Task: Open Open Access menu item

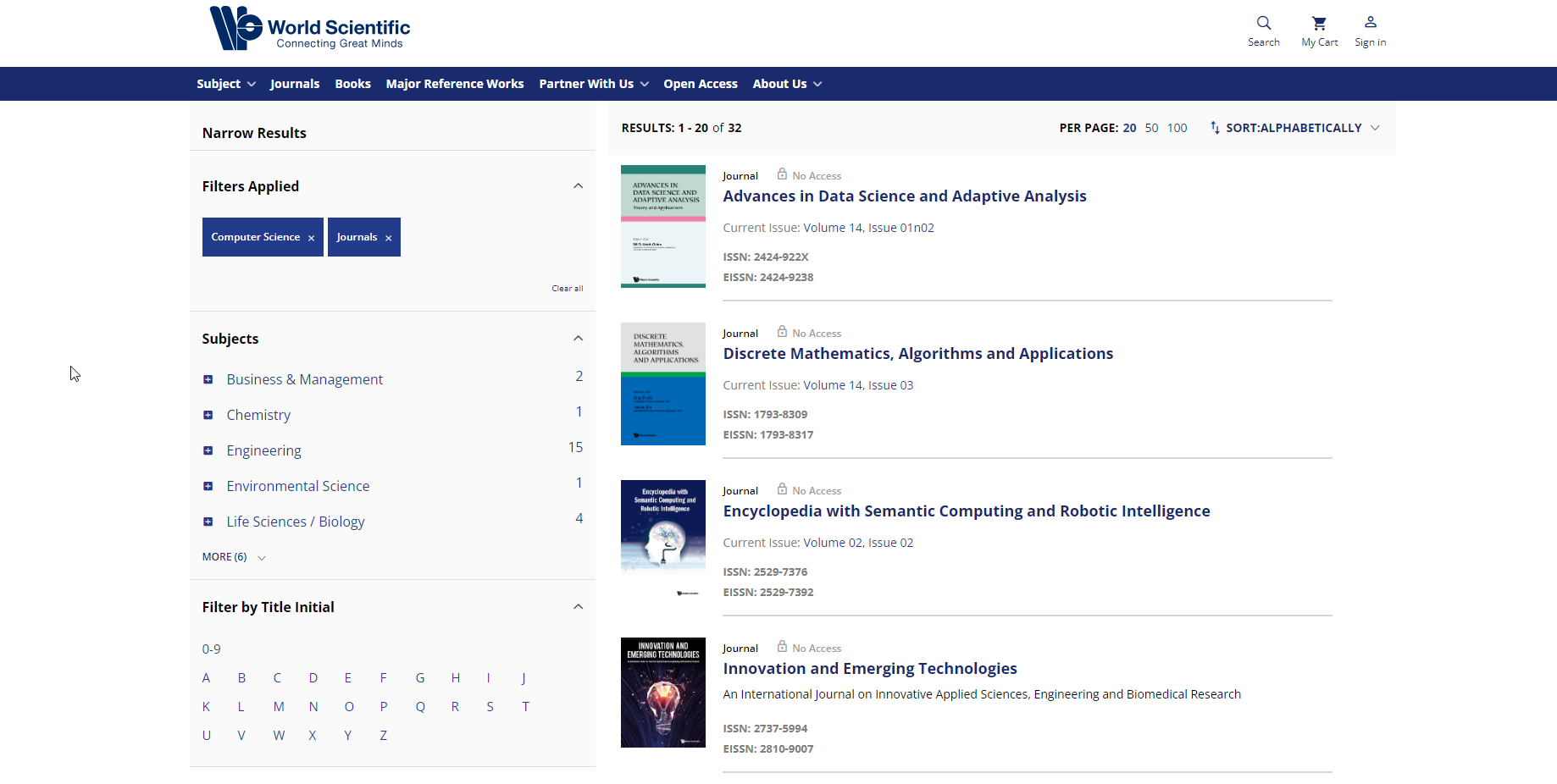Action: click(x=701, y=84)
